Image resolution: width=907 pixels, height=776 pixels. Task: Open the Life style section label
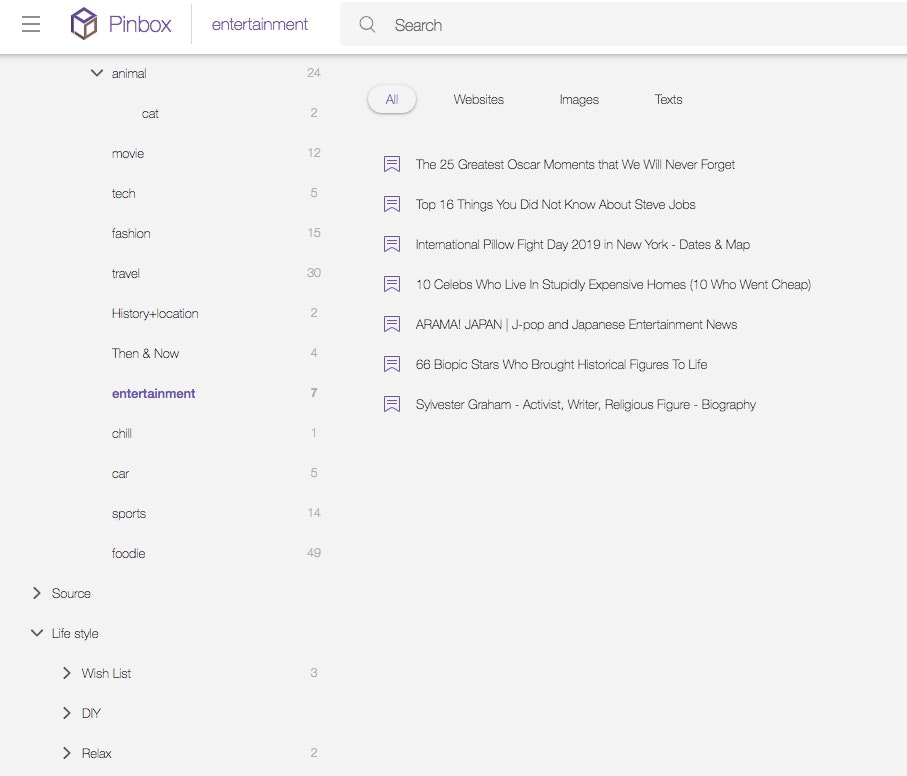point(75,633)
